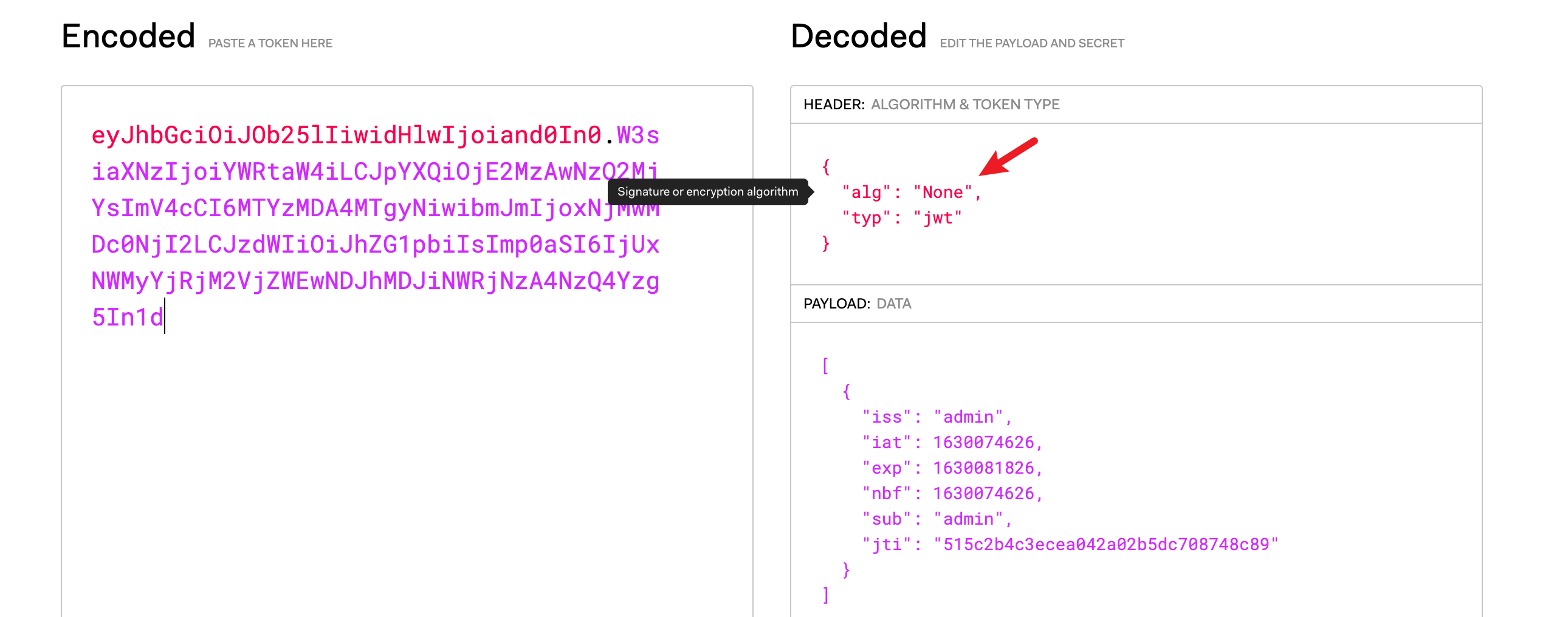
Task: Click the jti identifier string in payload
Action: [1106, 545]
